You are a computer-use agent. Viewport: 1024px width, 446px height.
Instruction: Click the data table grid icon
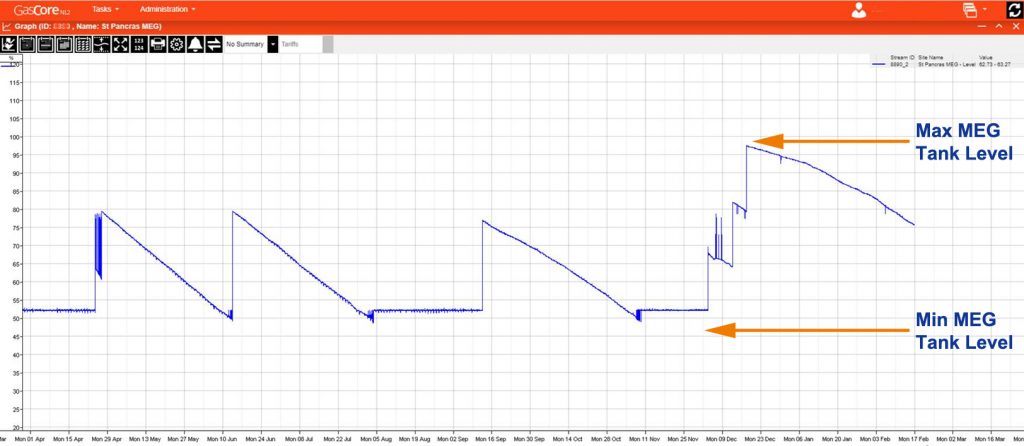(83, 44)
